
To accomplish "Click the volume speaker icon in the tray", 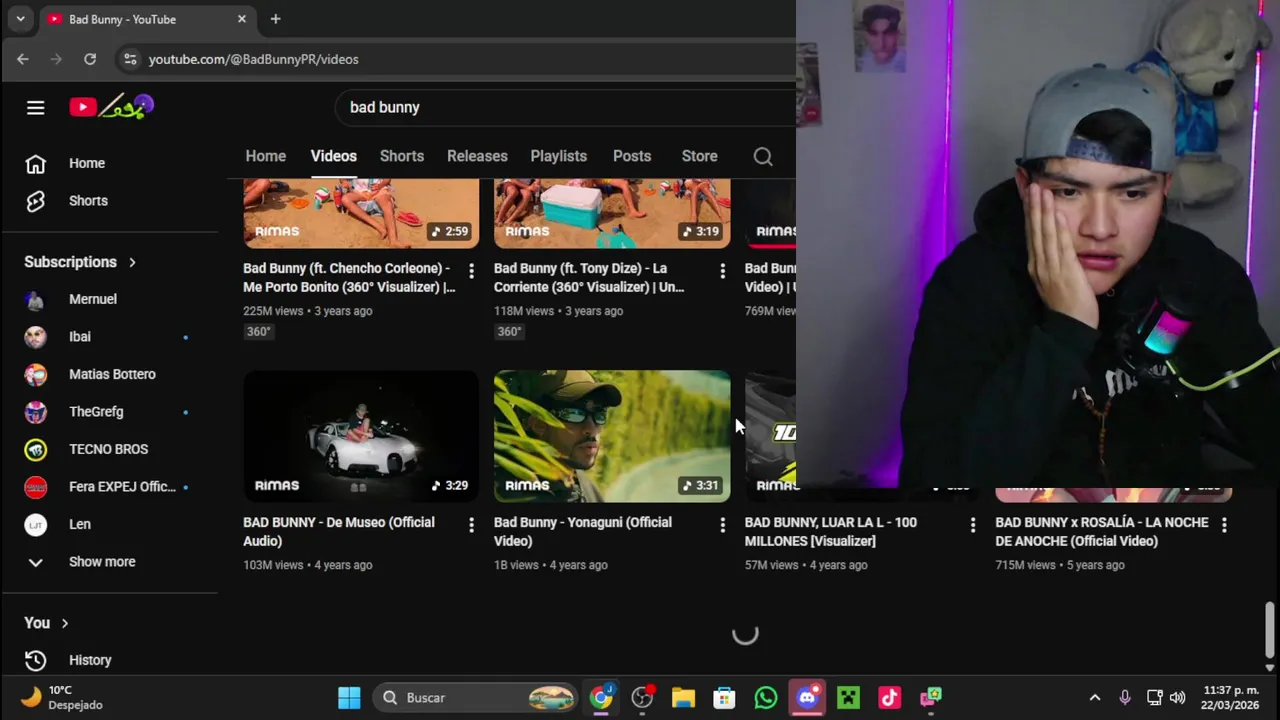I will [1177, 697].
